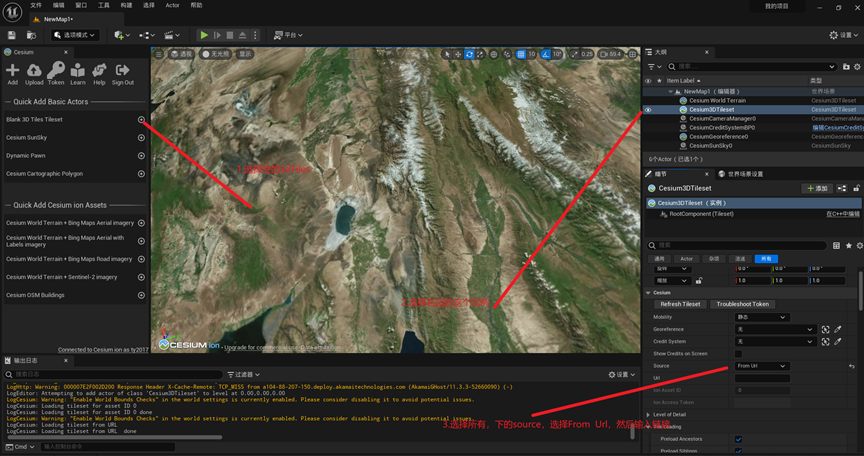Reset Source property to default
The width and height of the screenshot is (864, 456).
click(852, 366)
